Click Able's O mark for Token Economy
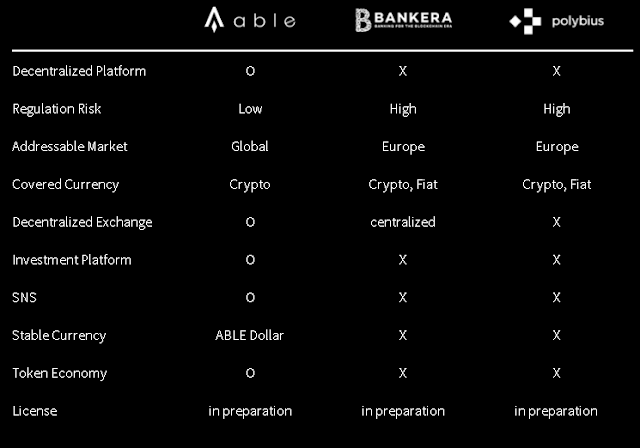 [x=250, y=373]
